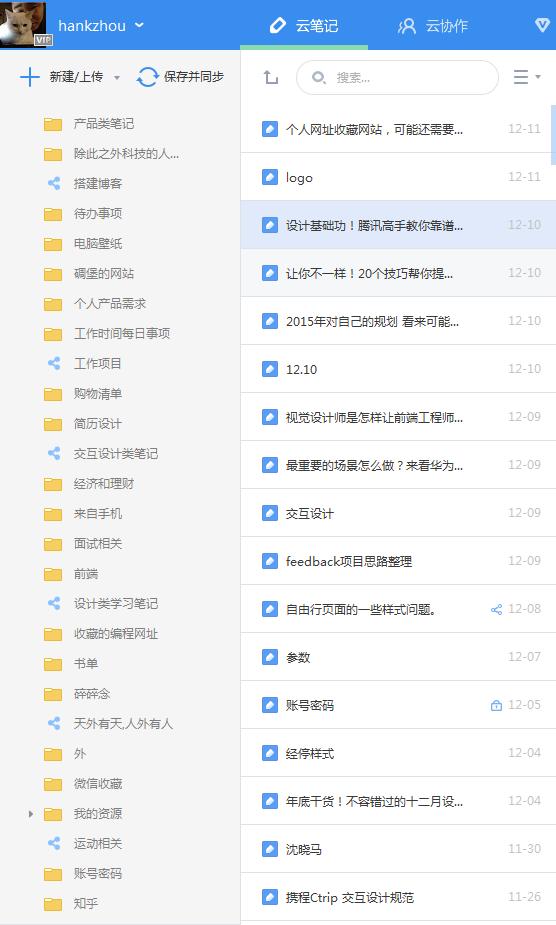This screenshot has height=925, width=556.
Task: Open the 账号密码 folder in sidebar
Action: tap(97, 874)
